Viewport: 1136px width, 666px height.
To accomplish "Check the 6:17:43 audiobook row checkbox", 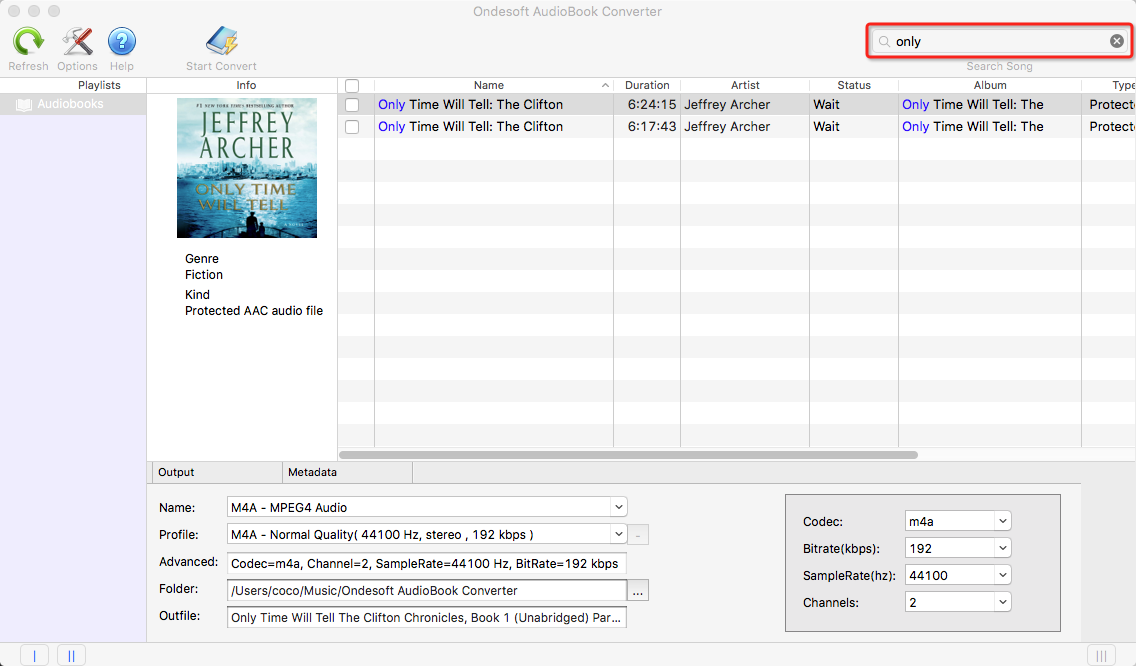I will [352, 127].
